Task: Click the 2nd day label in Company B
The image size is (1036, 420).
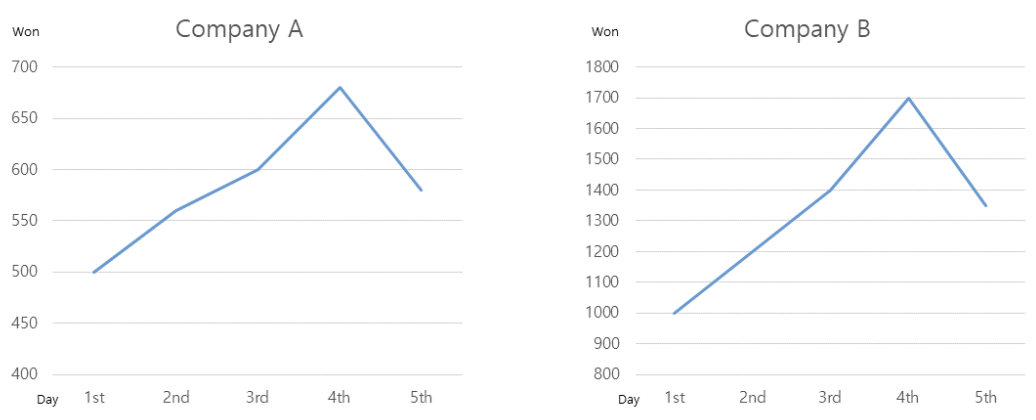Action: click(752, 398)
